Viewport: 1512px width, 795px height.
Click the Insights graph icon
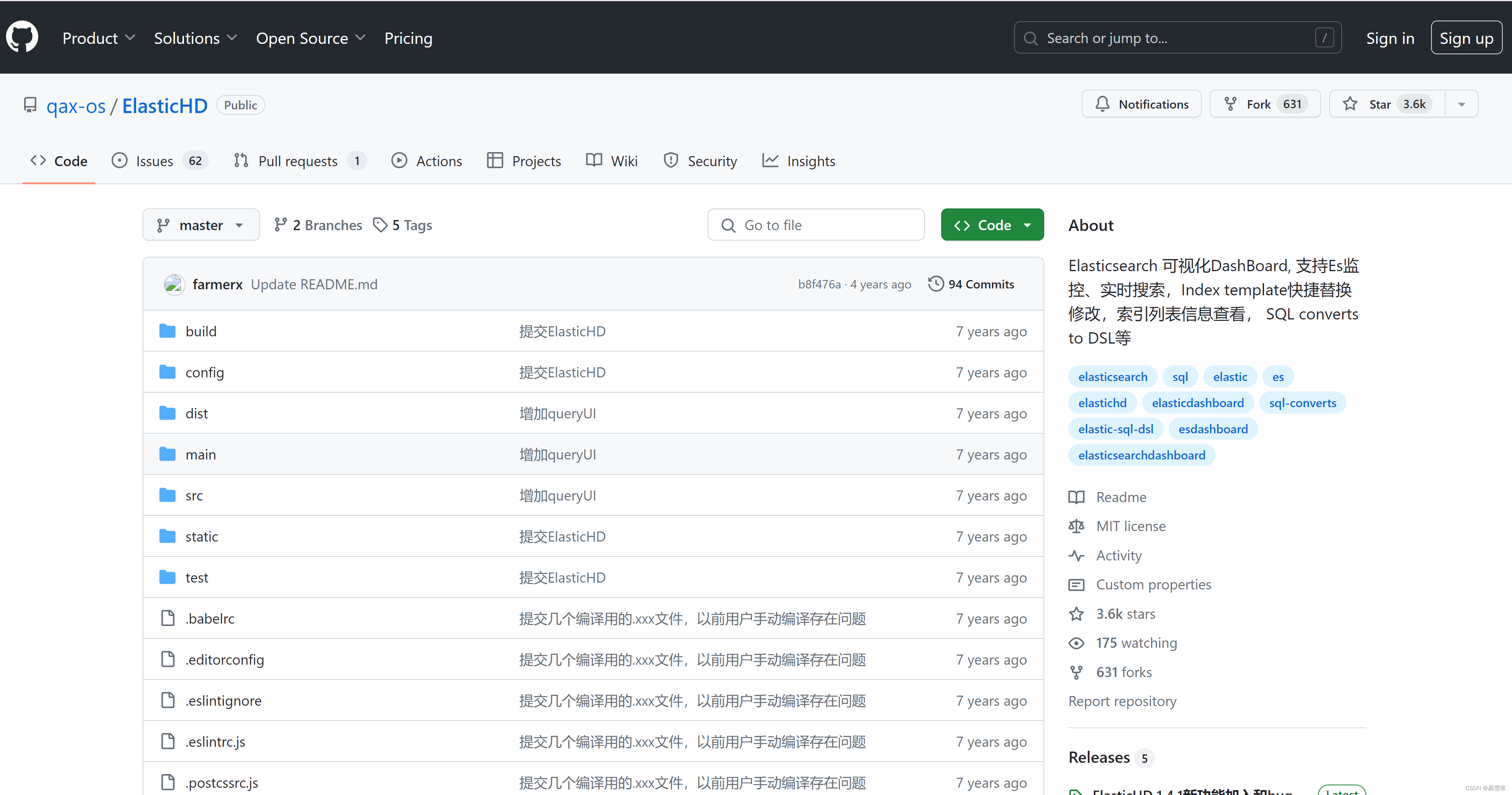tap(770, 160)
